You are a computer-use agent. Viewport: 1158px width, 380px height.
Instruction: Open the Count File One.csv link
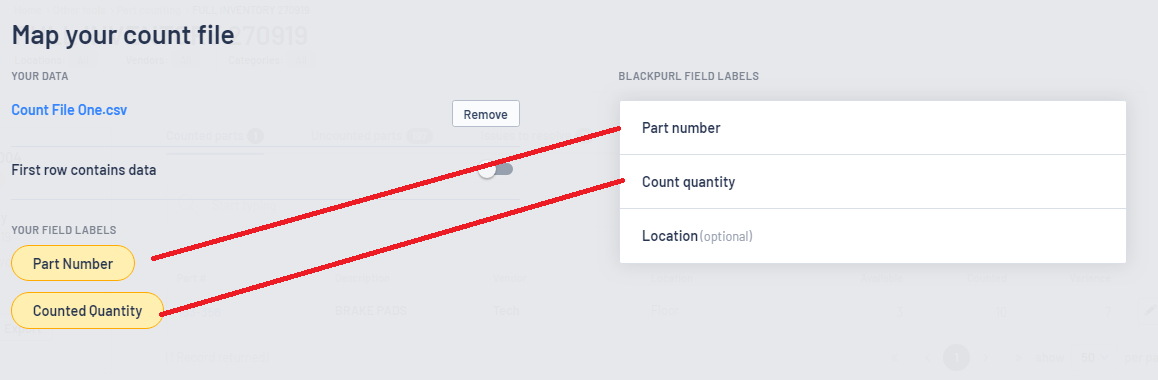[69, 110]
